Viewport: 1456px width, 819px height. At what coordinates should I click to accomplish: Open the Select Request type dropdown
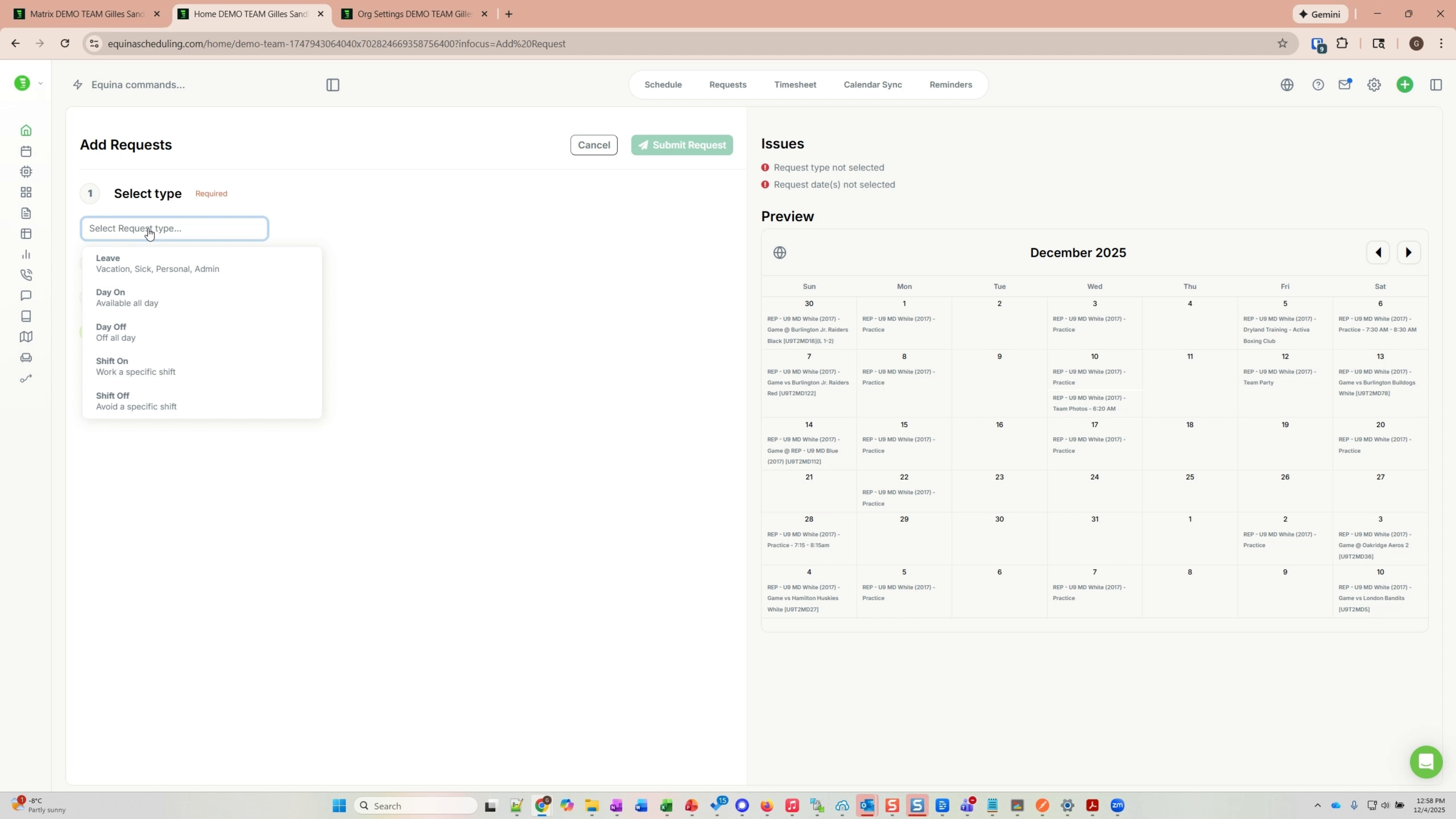174,228
